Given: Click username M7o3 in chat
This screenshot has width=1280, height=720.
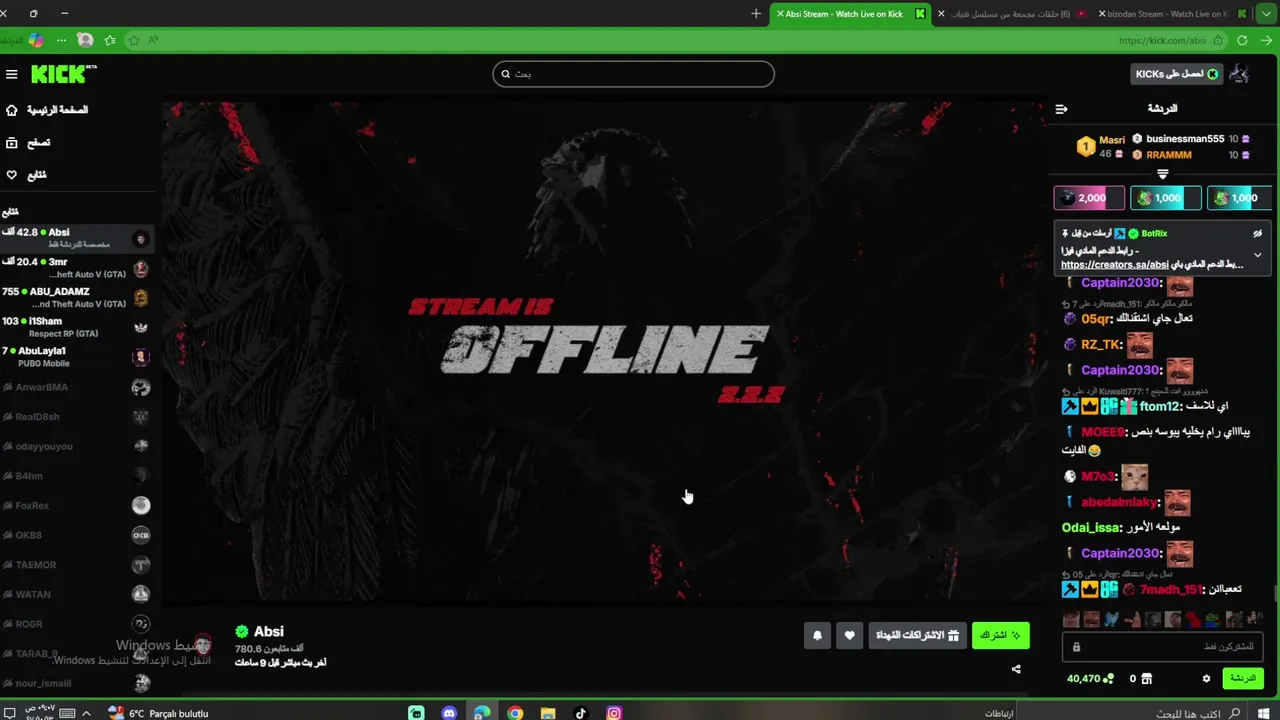Looking at the screenshot, I should pos(1098,477).
